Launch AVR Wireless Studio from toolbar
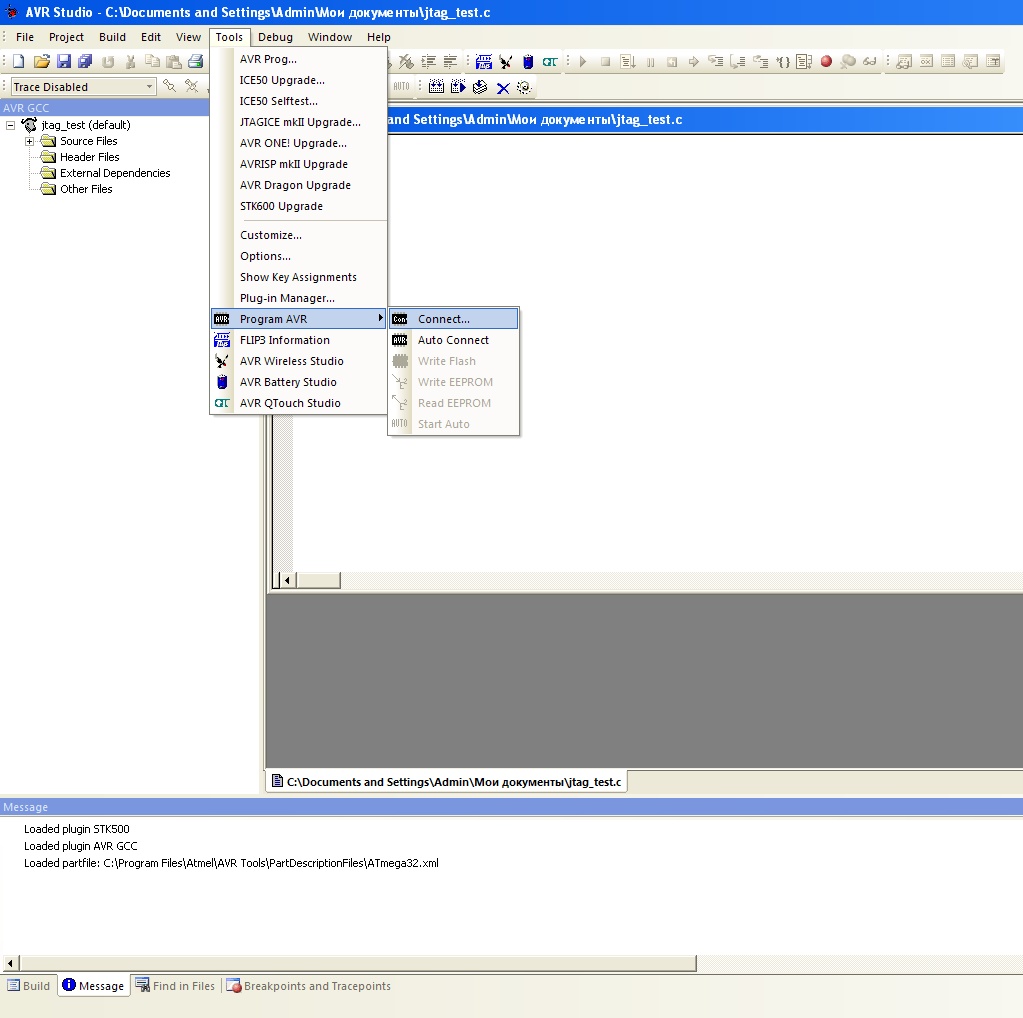The height and width of the screenshot is (1018, 1023). pyautogui.click(x=506, y=61)
